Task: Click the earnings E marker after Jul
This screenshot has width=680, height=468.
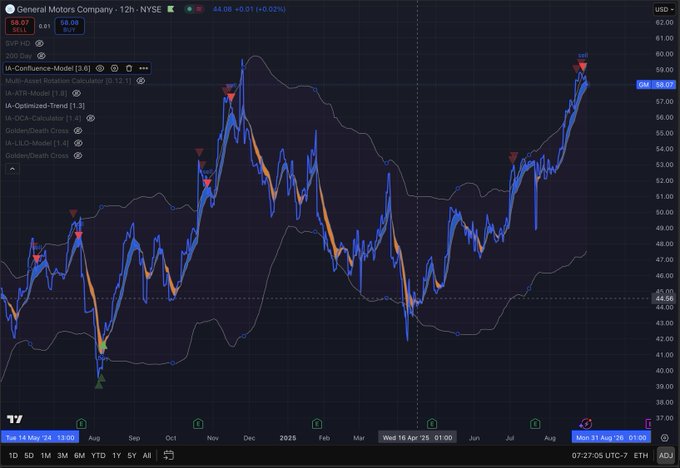Action: [x=535, y=423]
